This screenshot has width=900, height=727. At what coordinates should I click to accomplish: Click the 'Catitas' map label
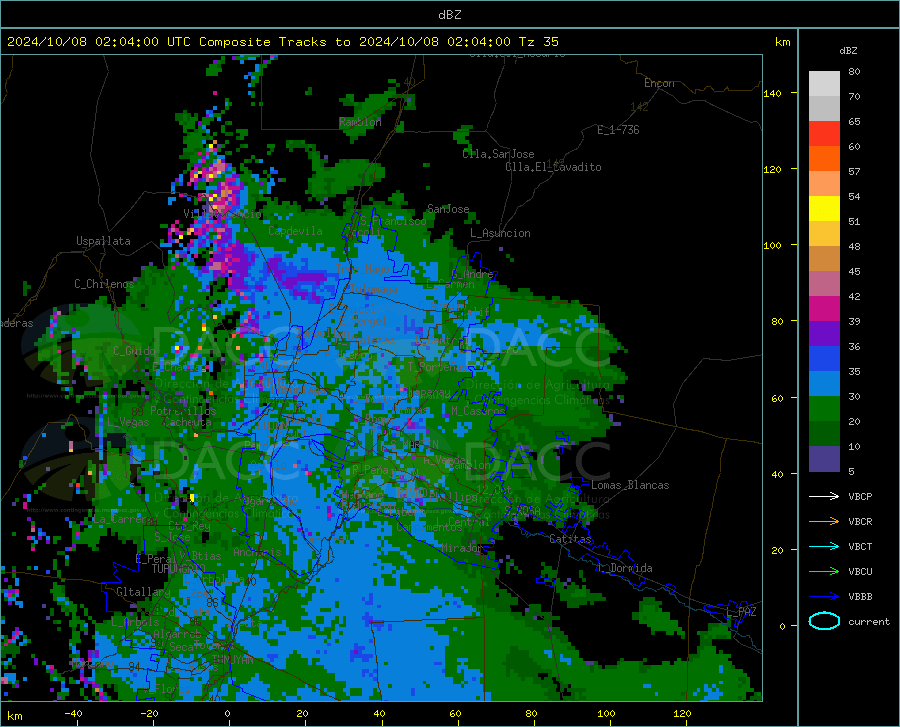pos(570,539)
